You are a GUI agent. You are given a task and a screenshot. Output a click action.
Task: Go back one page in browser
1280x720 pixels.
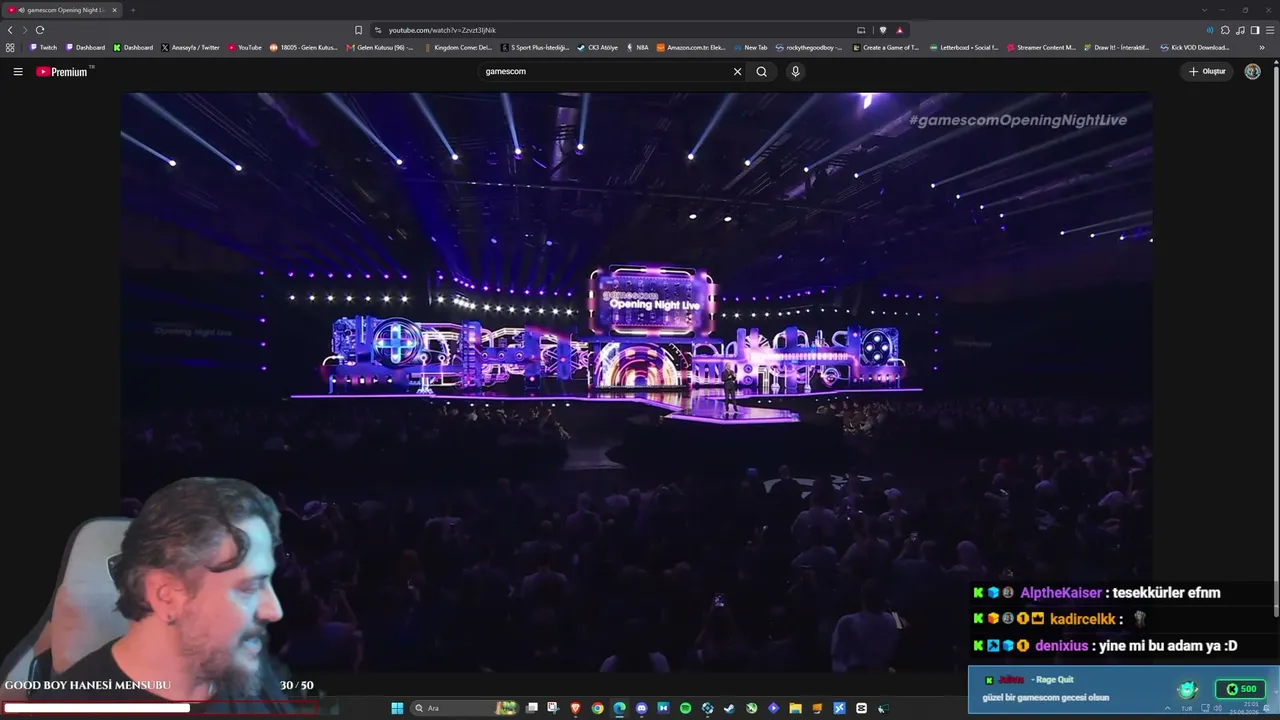(x=10, y=30)
